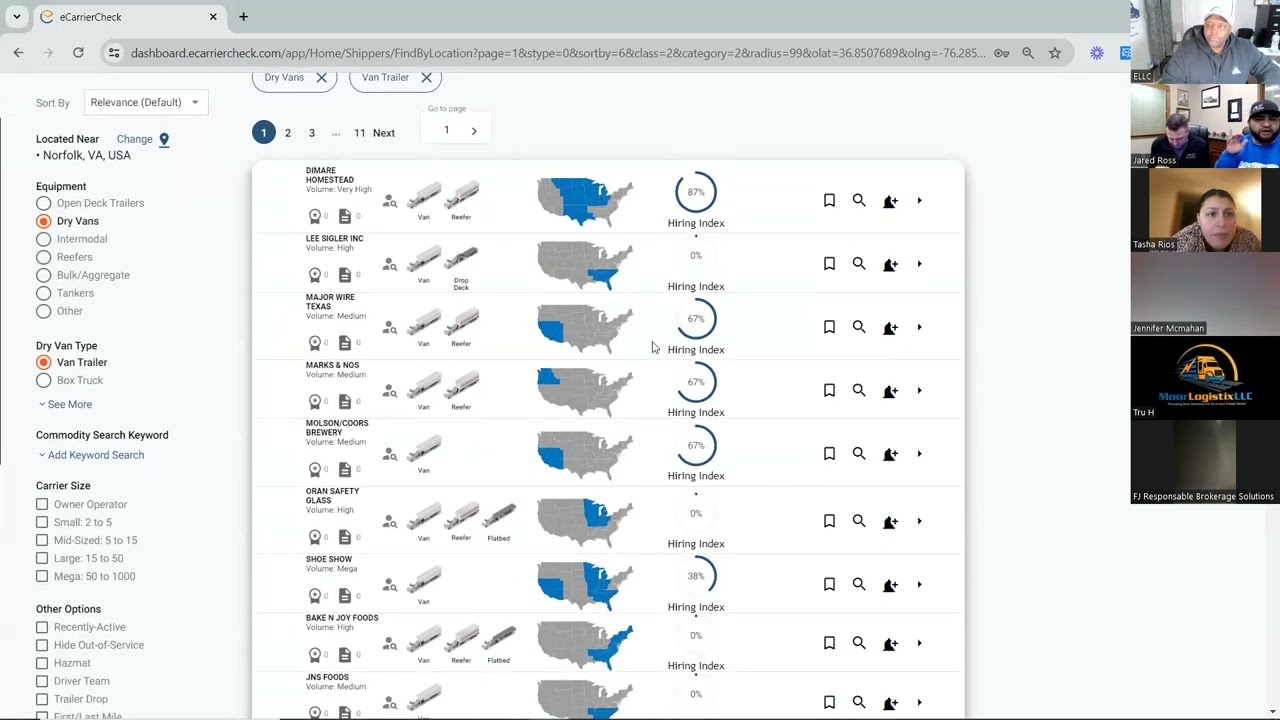Open magnifier icon for BAKE N JOY FOODS
Screen dimensions: 1280x720
pos(859,643)
